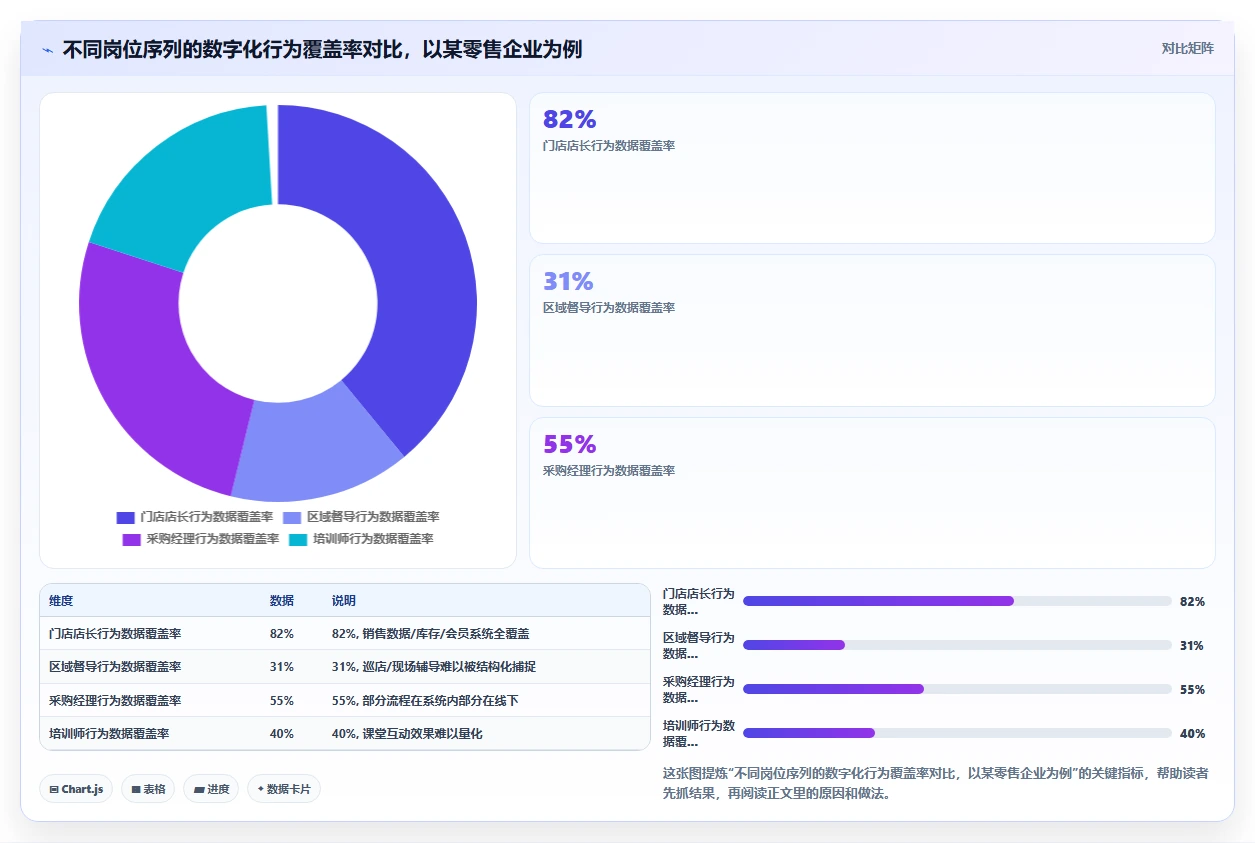The height and width of the screenshot is (843, 1255).
Task: Toggle 门店店长行为数据覆盖率 legend color box
Action: [125, 517]
